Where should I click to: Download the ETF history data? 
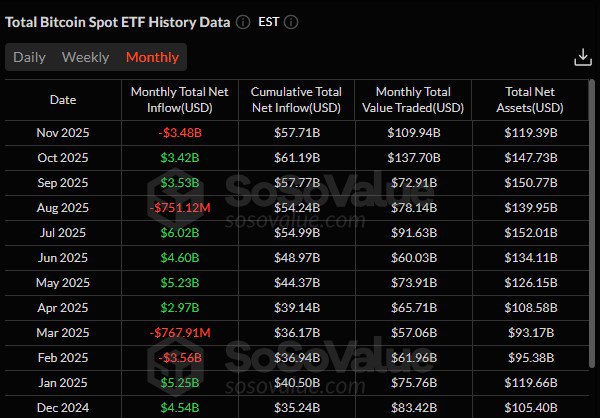tap(583, 58)
